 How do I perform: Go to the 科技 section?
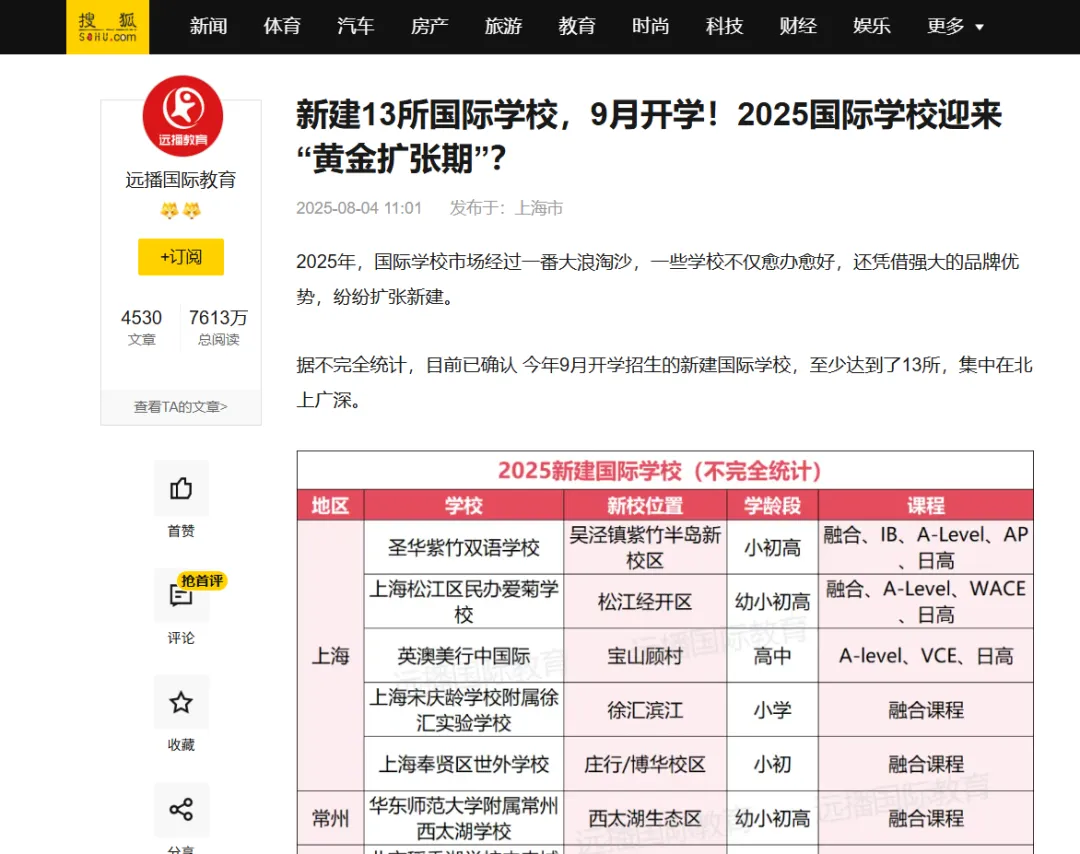724,26
